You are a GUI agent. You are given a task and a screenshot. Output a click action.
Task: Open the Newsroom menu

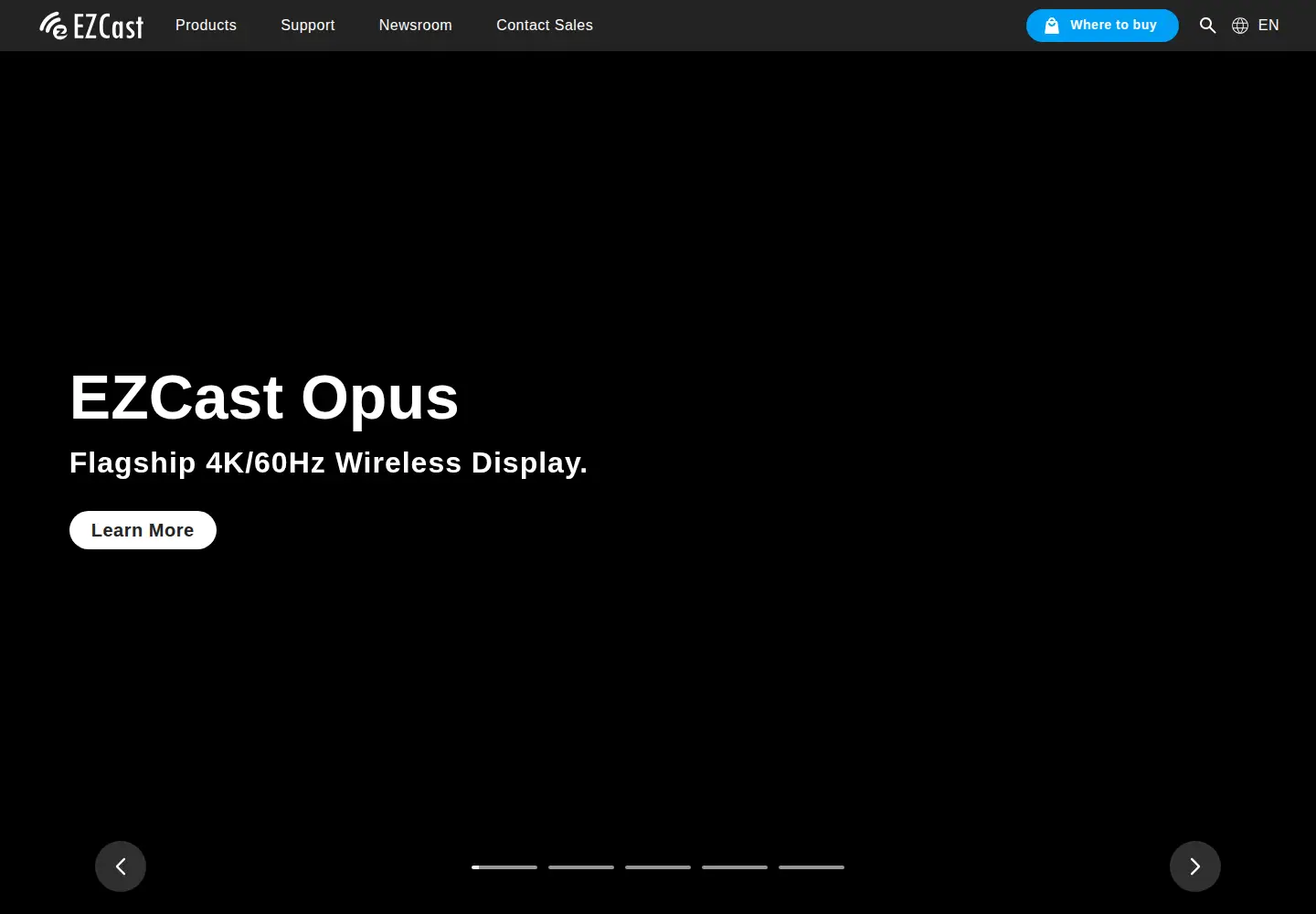click(416, 26)
